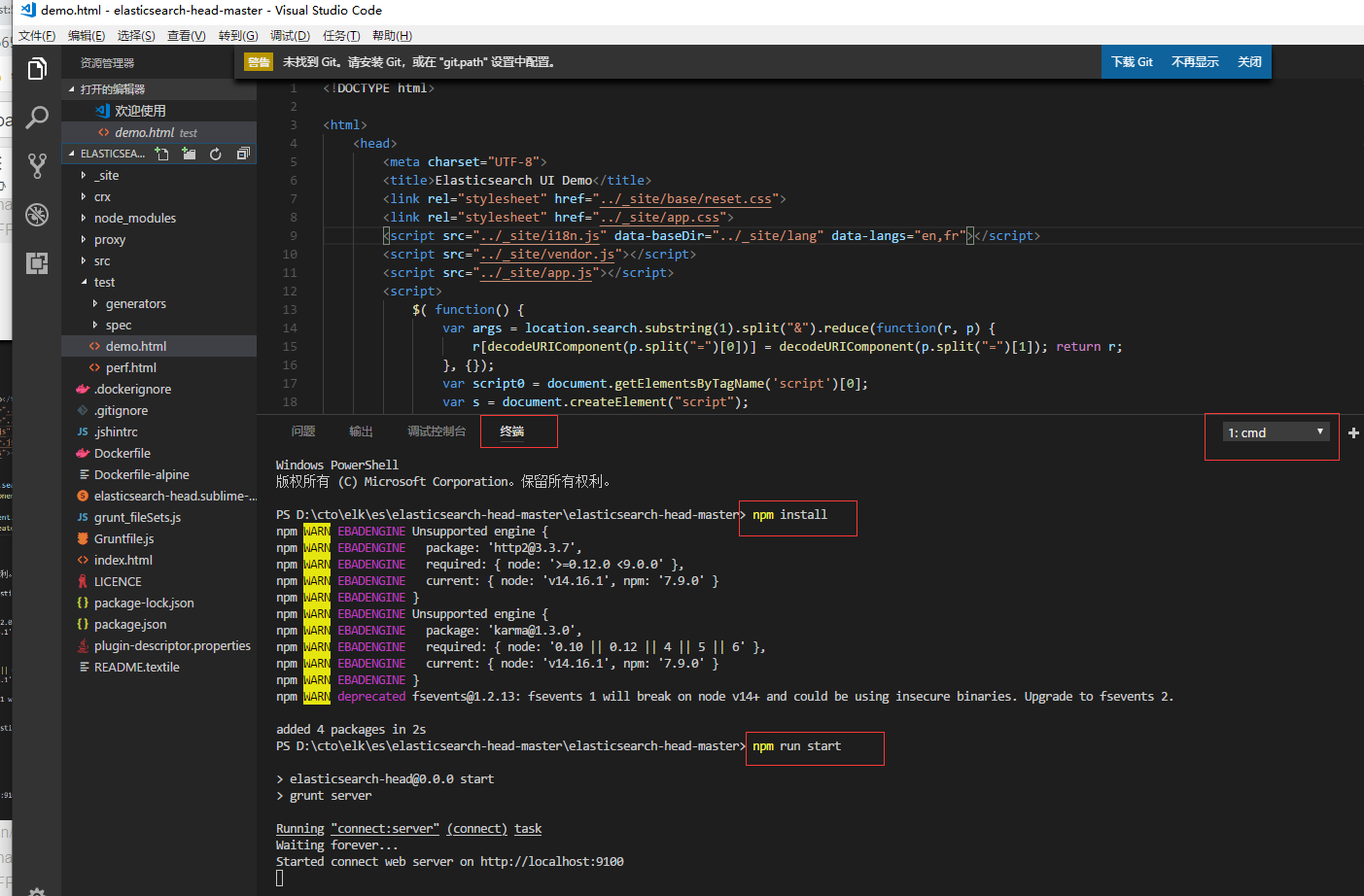Open the settings gear at sidebar bottom

click(x=37, y=891)
